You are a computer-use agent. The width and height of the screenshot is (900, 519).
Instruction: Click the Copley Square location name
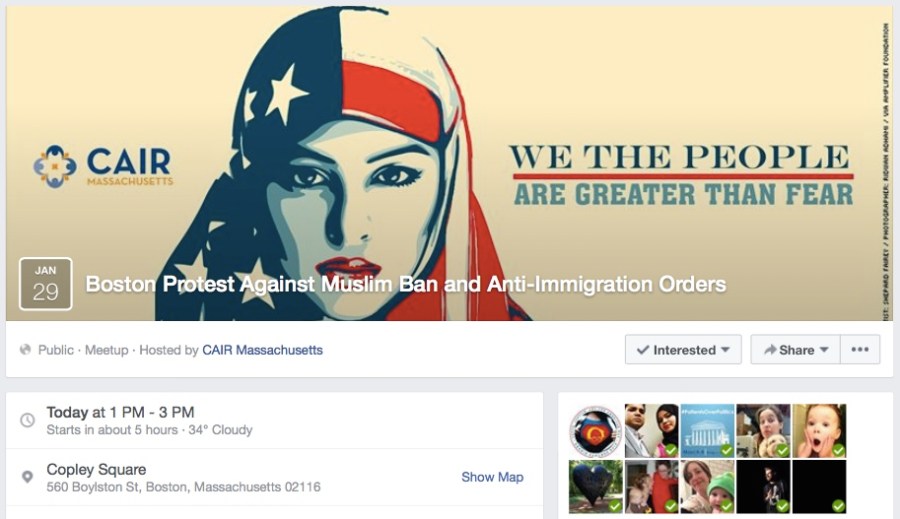(x=96, y=469)
